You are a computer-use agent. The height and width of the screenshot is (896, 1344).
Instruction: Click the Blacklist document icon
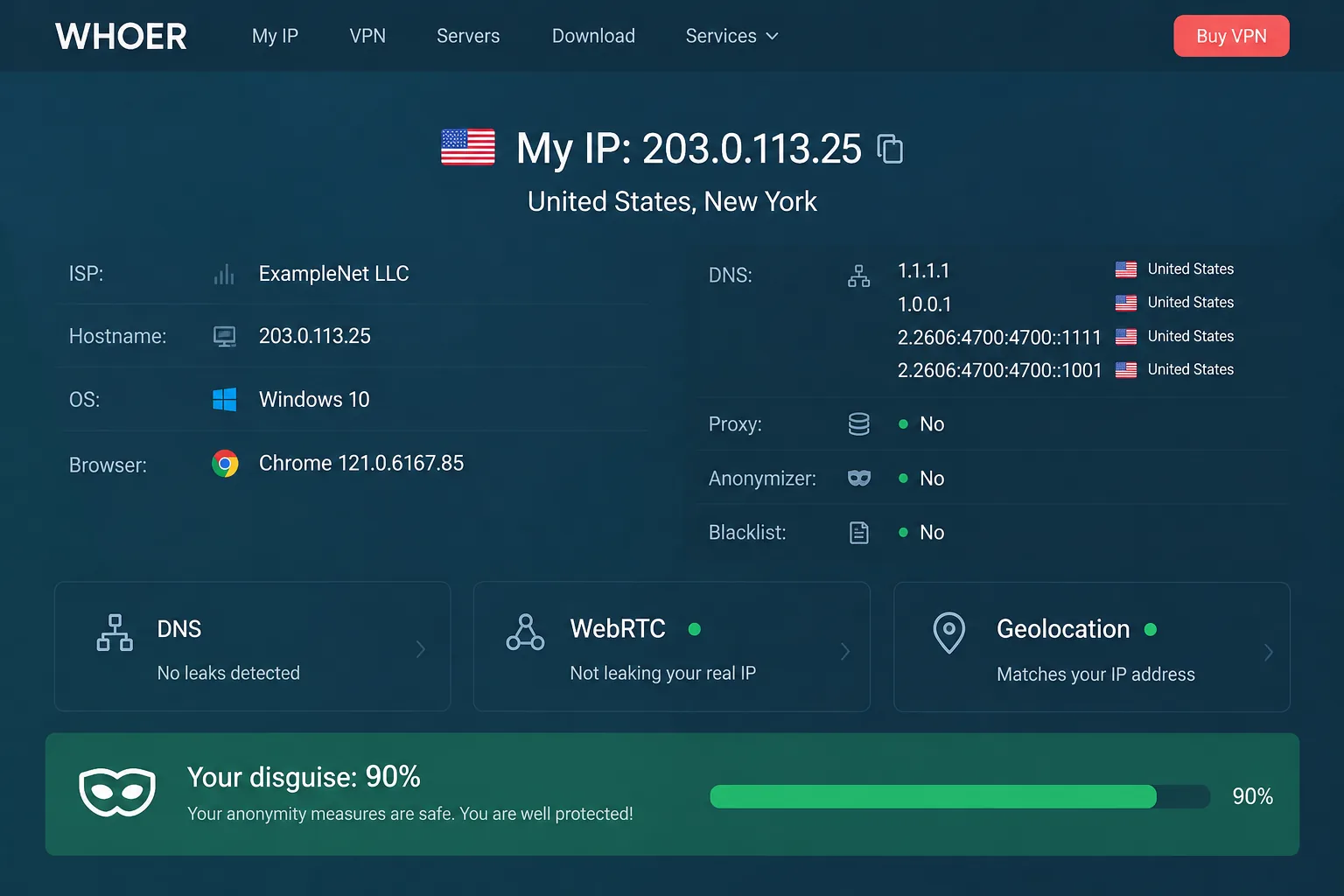click(x=859, y=533)
